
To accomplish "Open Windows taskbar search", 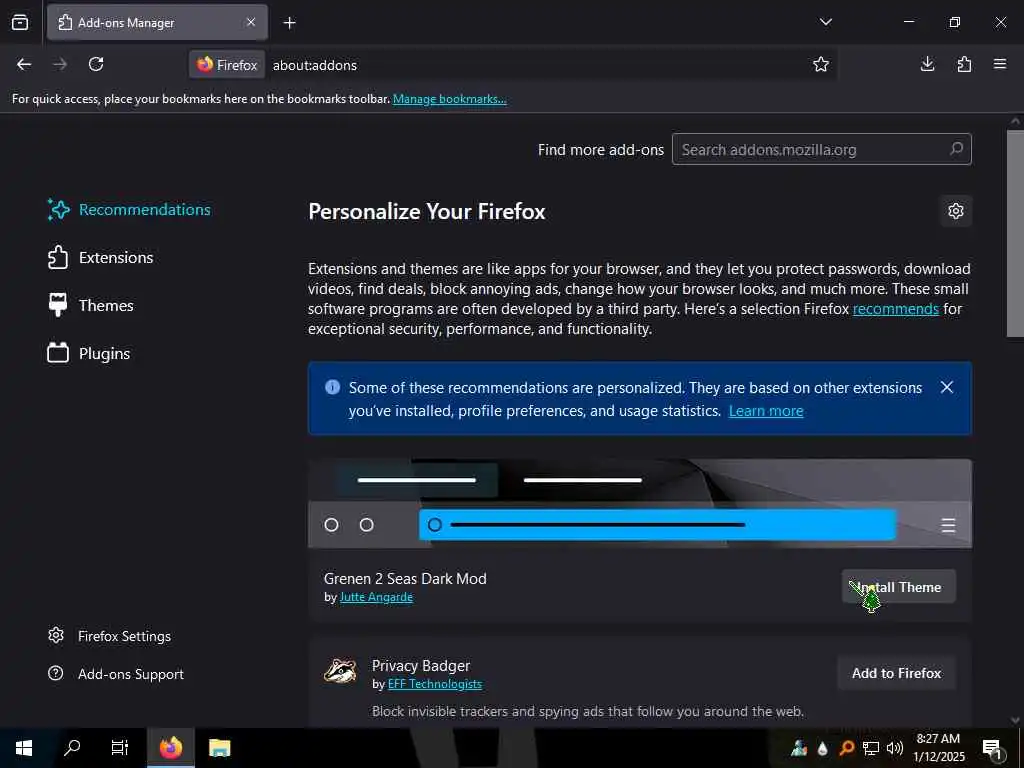I will click(x=72, y=748).
